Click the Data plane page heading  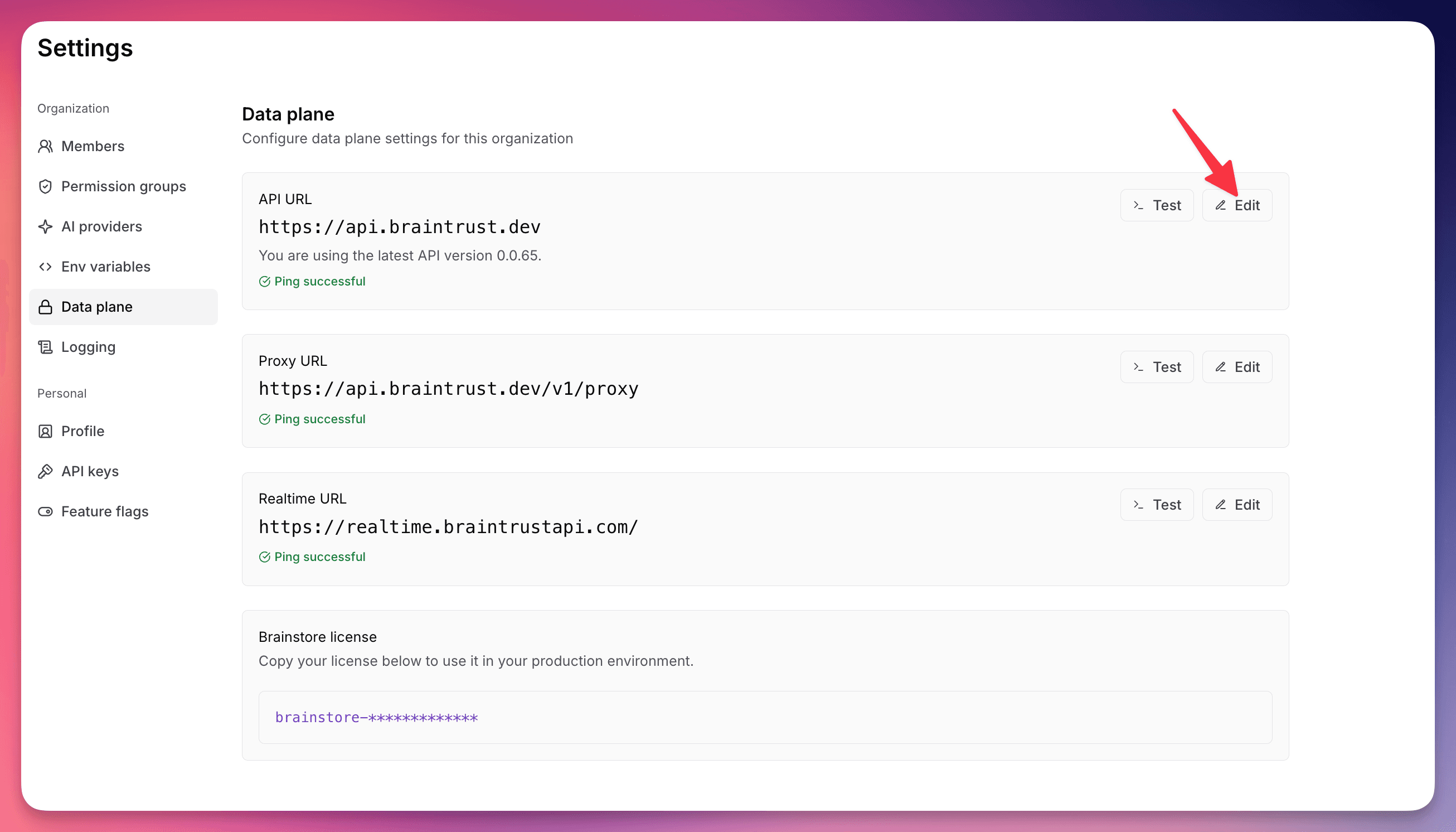pos(288,114)
